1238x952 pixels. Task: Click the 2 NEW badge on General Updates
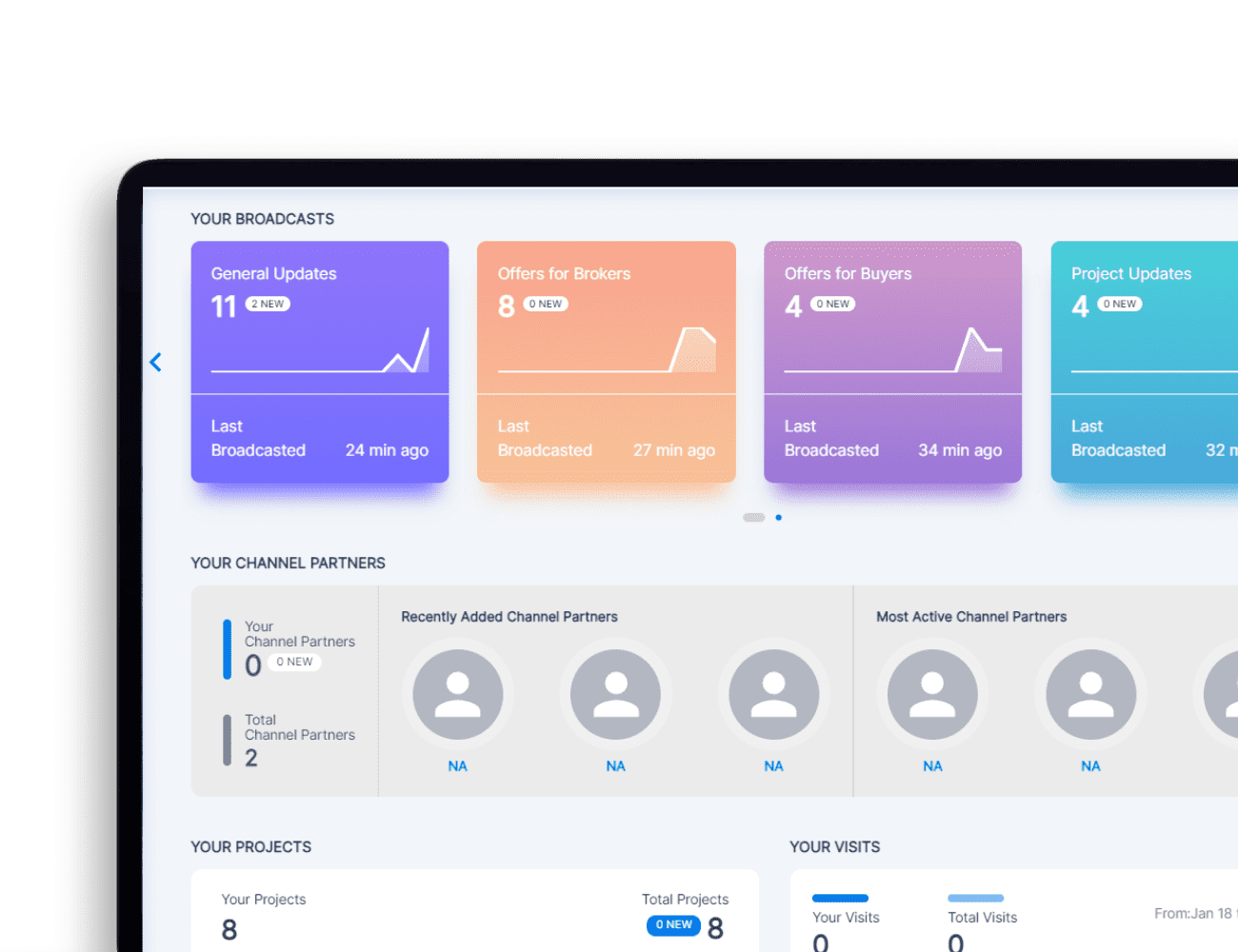click(x=268, y=305)
